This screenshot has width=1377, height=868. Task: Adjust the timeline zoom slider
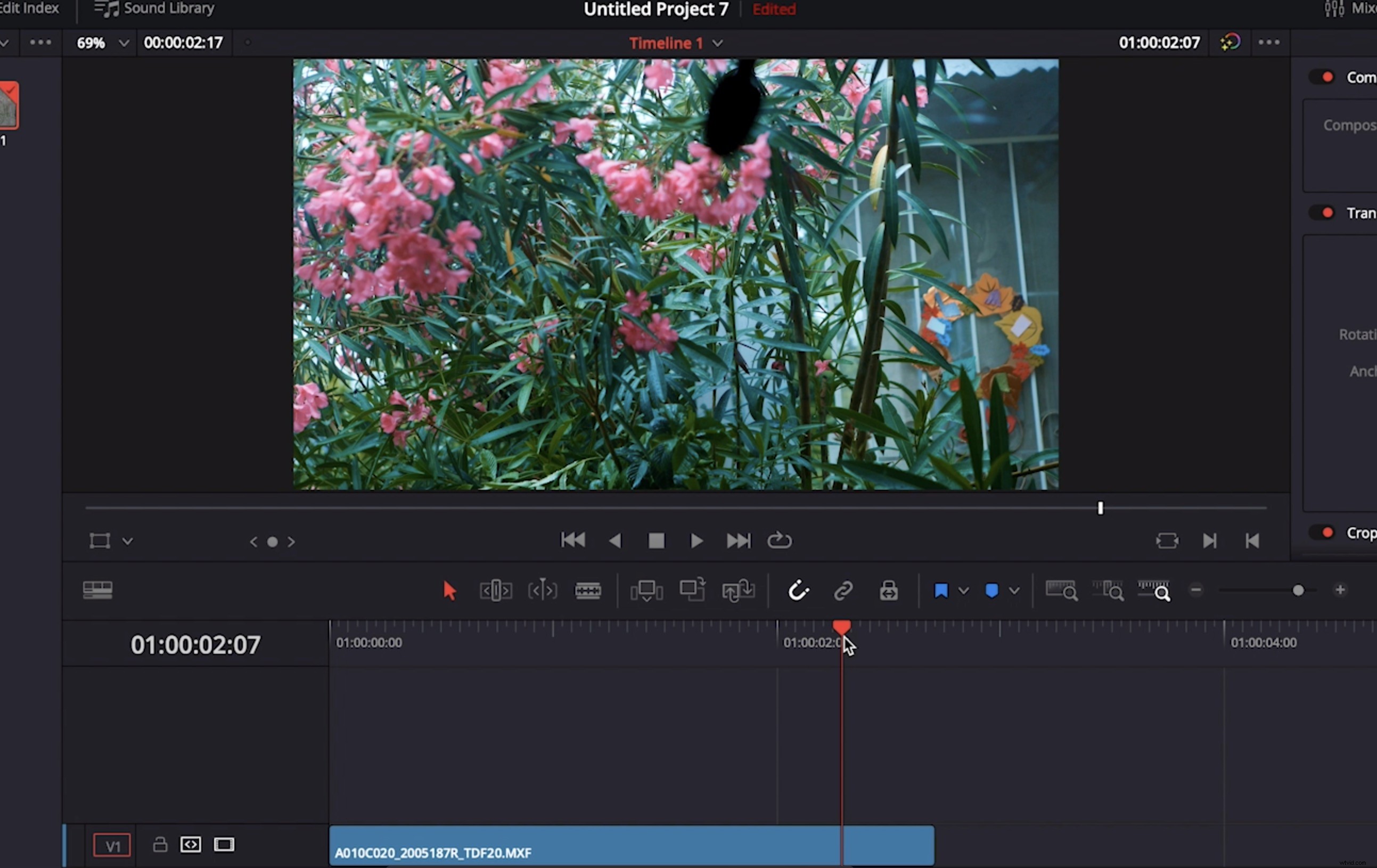[x=1298, y=590]
